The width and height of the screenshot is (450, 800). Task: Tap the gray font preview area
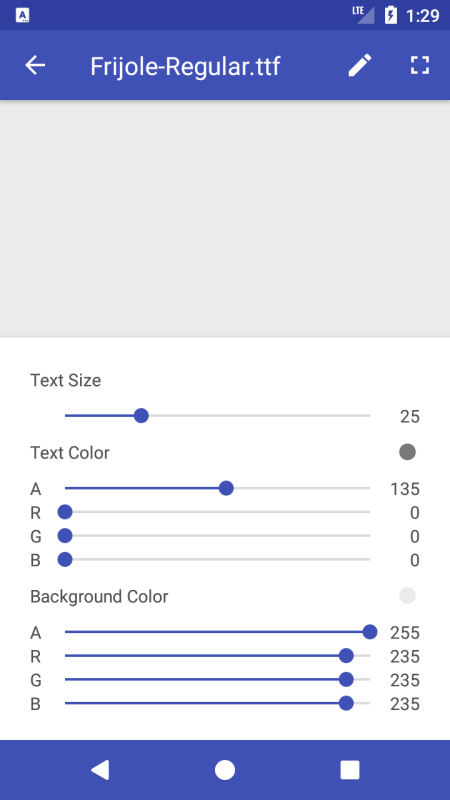[x=225, y=218]
